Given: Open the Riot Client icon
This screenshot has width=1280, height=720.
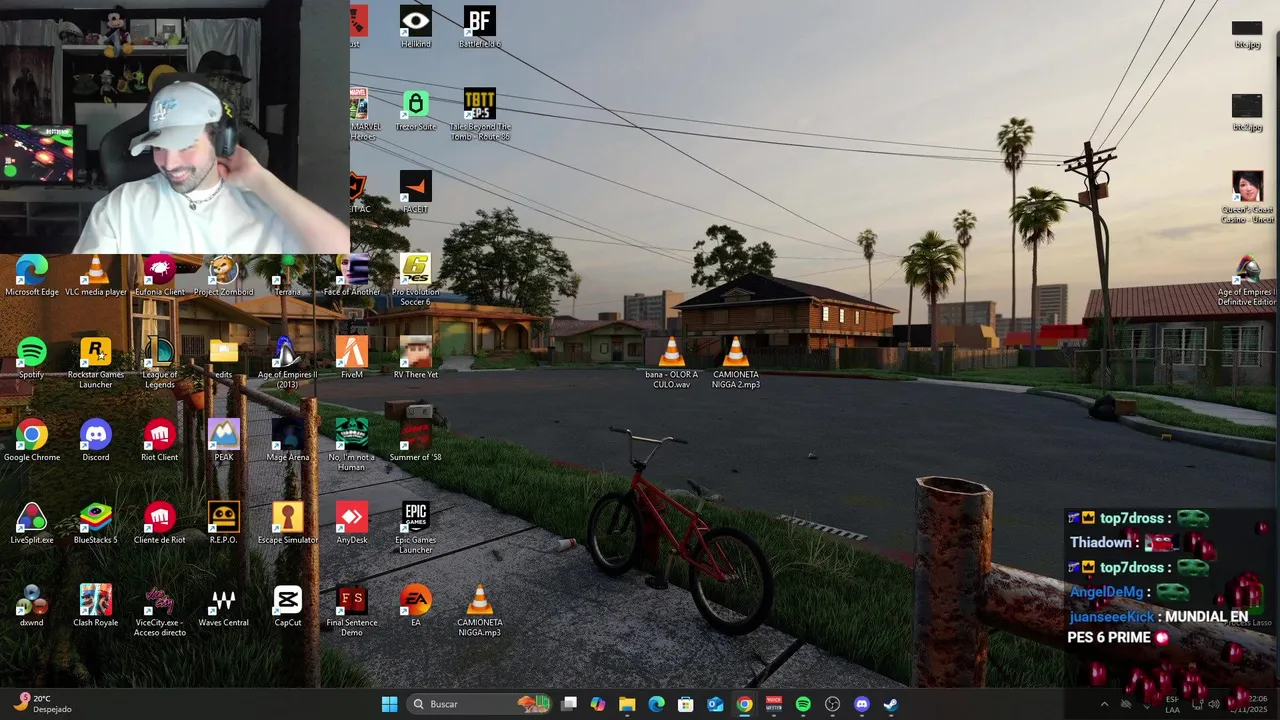Looking at the screenshot, I should (x=160, y=440).
